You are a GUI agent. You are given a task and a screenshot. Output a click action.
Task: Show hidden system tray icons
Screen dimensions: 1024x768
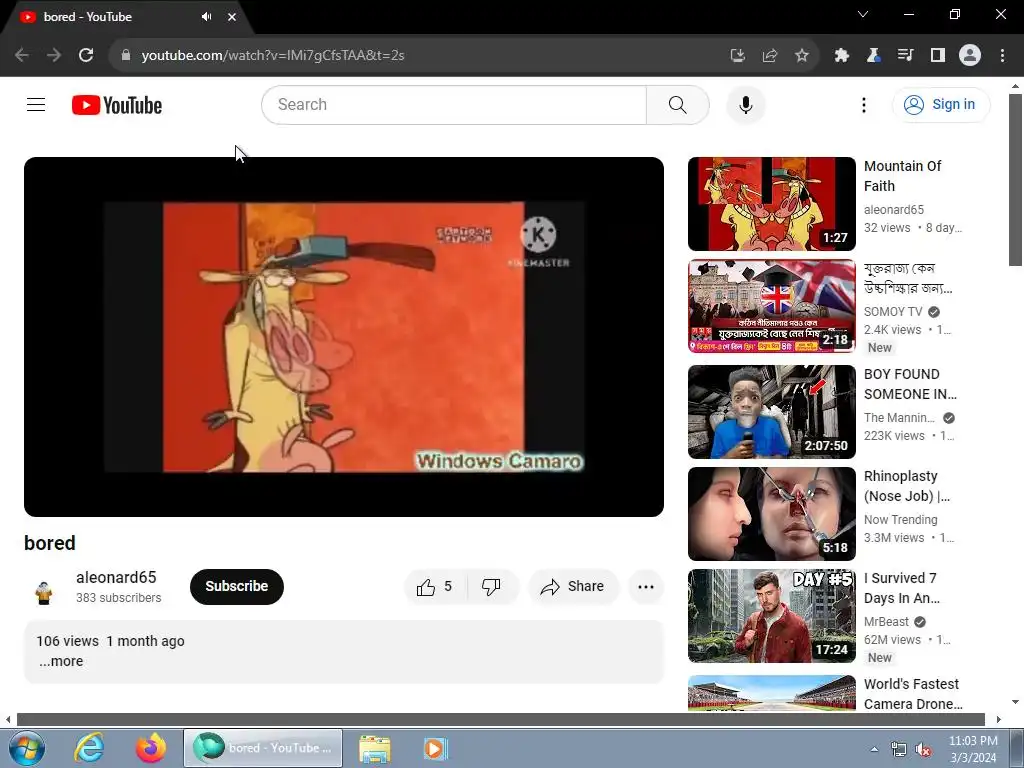[x=874, y=749]
